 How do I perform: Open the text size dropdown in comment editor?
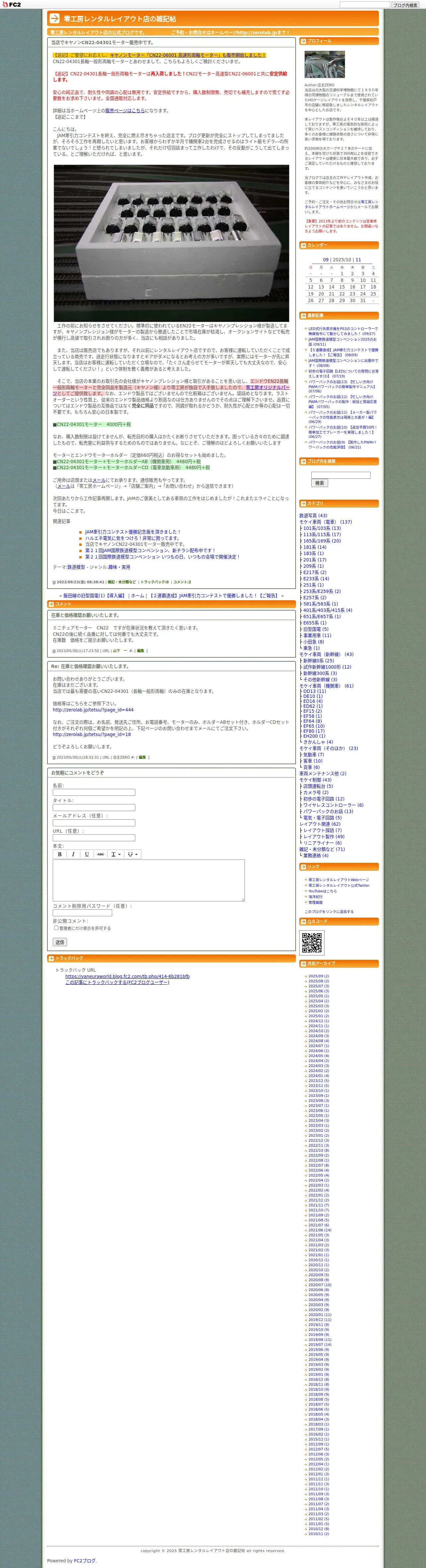click(x=116, y=854)
